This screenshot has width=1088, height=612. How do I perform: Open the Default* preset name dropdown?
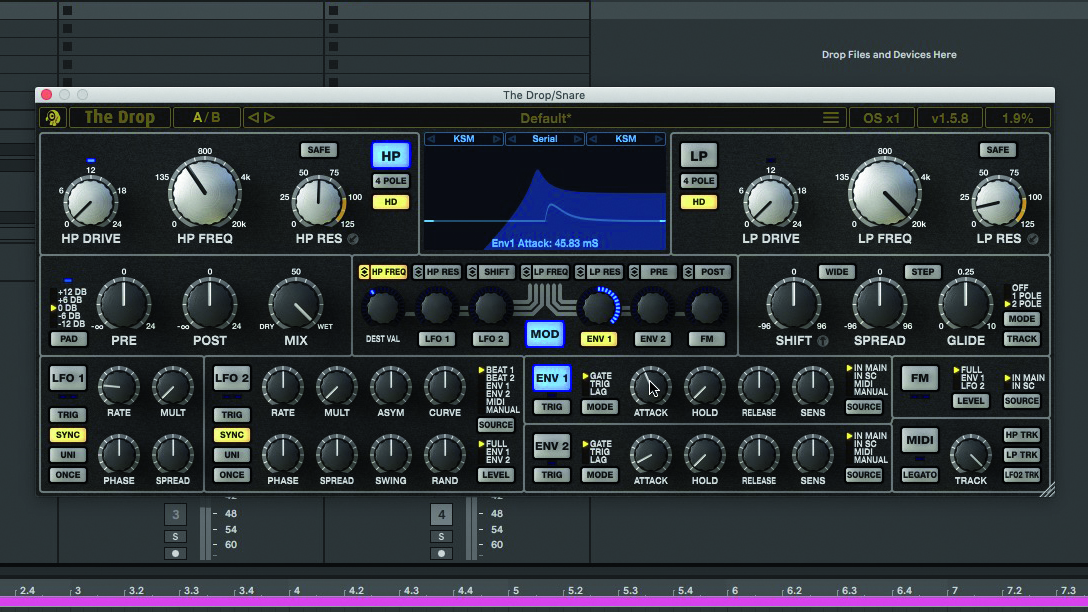(546, 118)
